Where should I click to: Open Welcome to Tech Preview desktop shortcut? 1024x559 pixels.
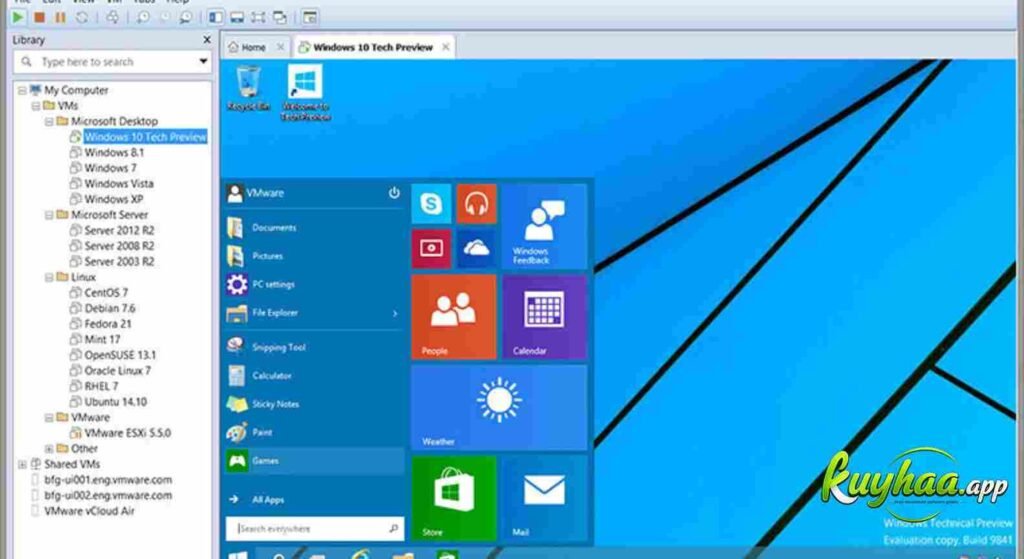[305, 92]
